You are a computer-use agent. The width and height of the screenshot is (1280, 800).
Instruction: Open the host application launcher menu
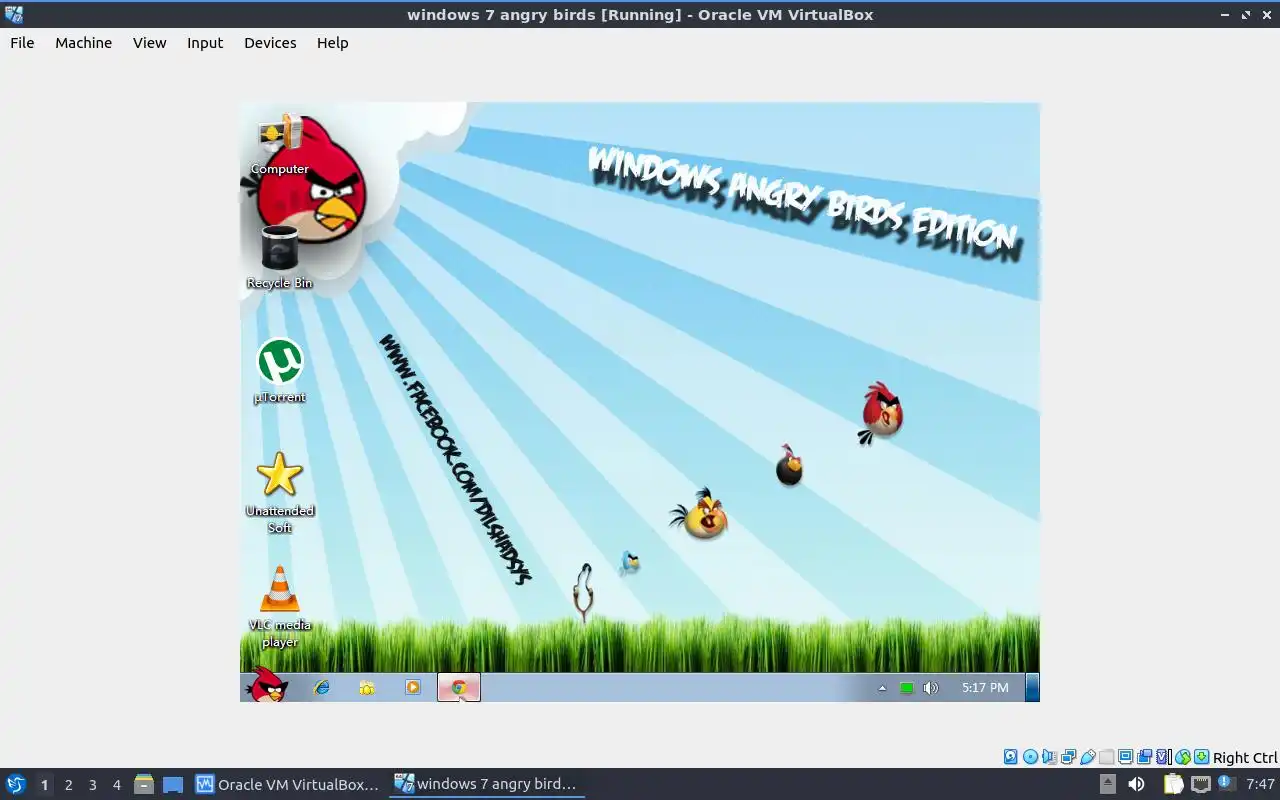pyautogui.click(x=16, y=784)
